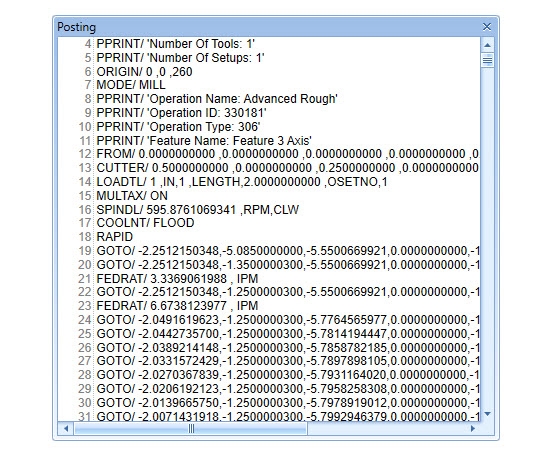Click the COOLNT/ FLOOD line
This screenshot has width=550, height=450.
point(146,223)
